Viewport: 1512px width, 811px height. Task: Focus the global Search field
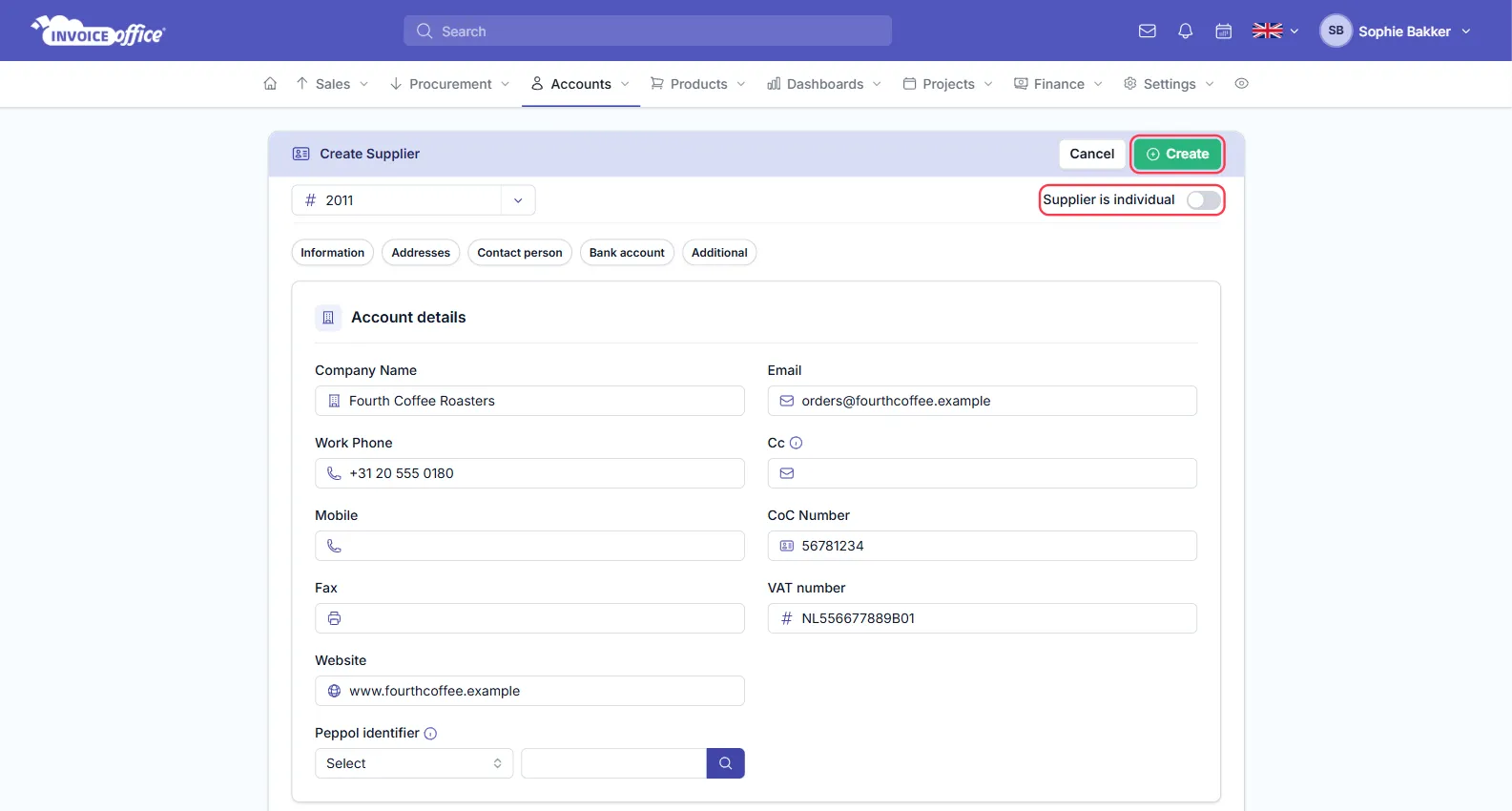[x=648, y=31]
